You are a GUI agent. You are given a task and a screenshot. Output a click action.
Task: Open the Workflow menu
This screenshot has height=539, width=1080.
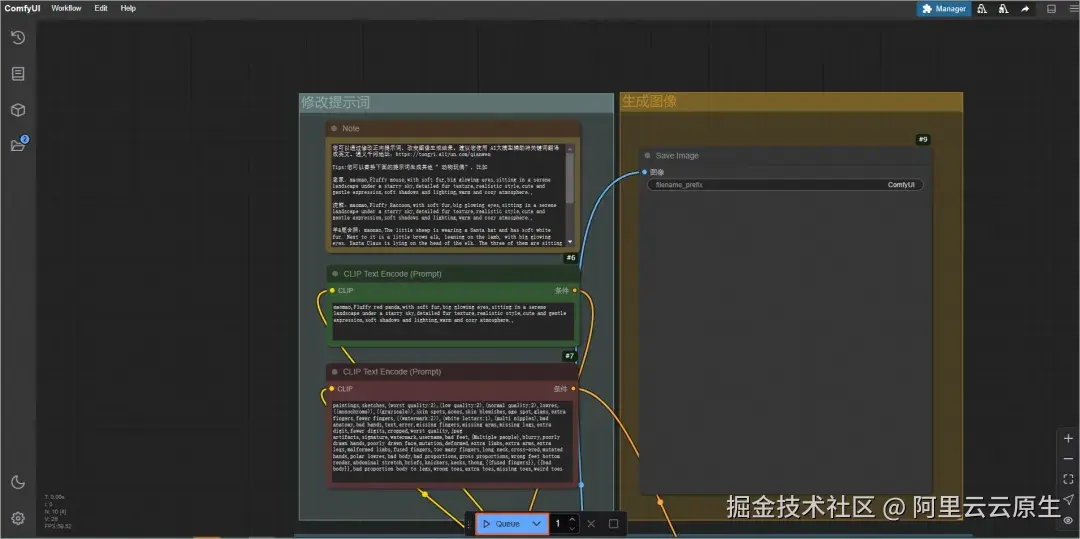pos(66,8)
